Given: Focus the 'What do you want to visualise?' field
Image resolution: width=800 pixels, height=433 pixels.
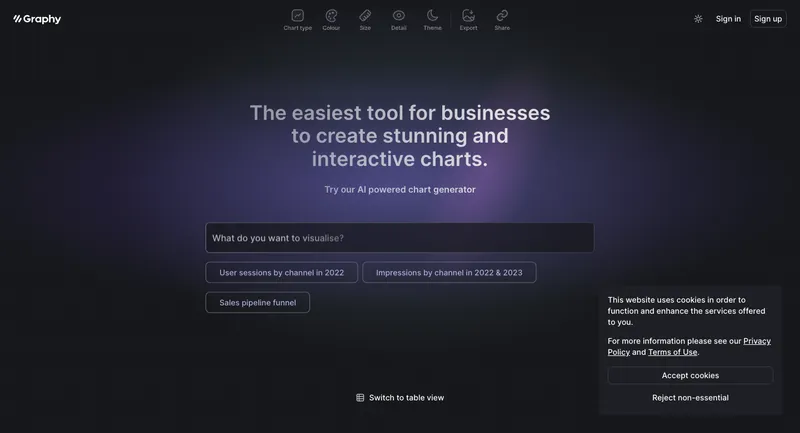Looking at the screenshot, I should (x=399, y=238).
